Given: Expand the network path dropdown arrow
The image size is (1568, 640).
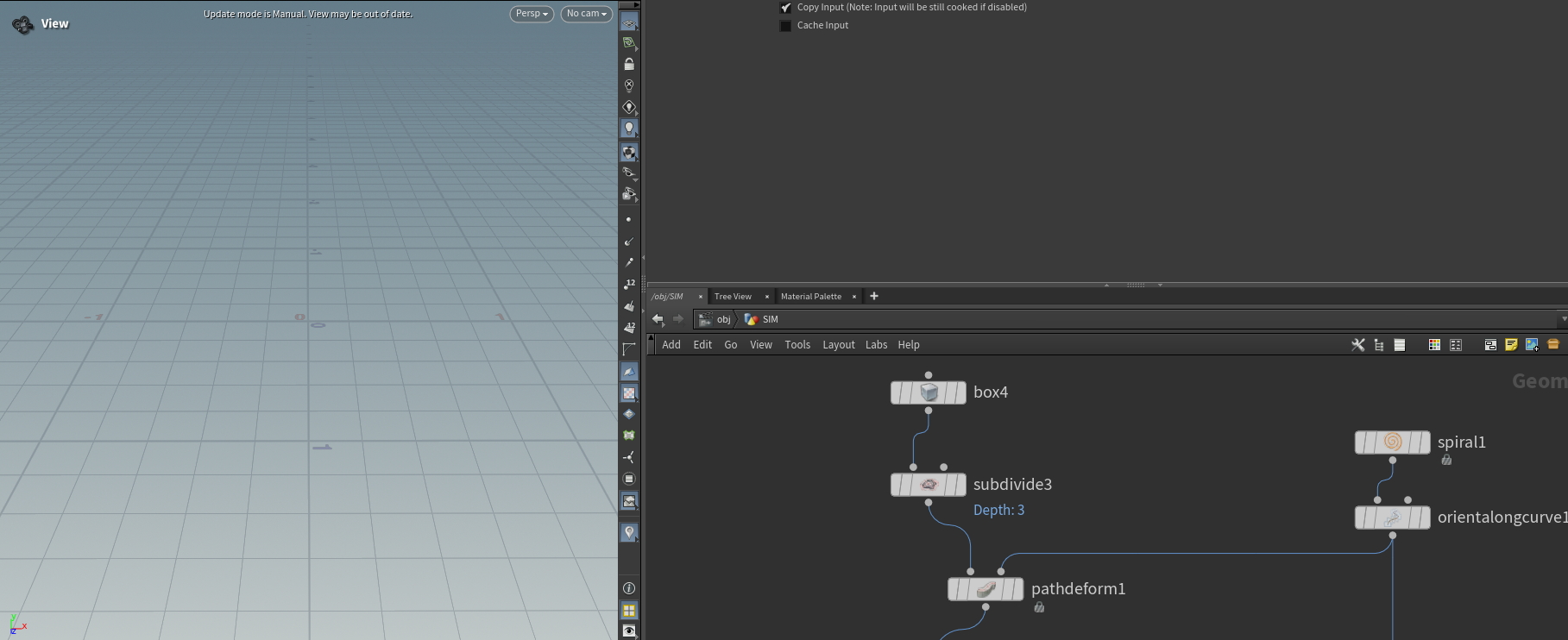Looking at the screenshot, I should point(1563,319).
